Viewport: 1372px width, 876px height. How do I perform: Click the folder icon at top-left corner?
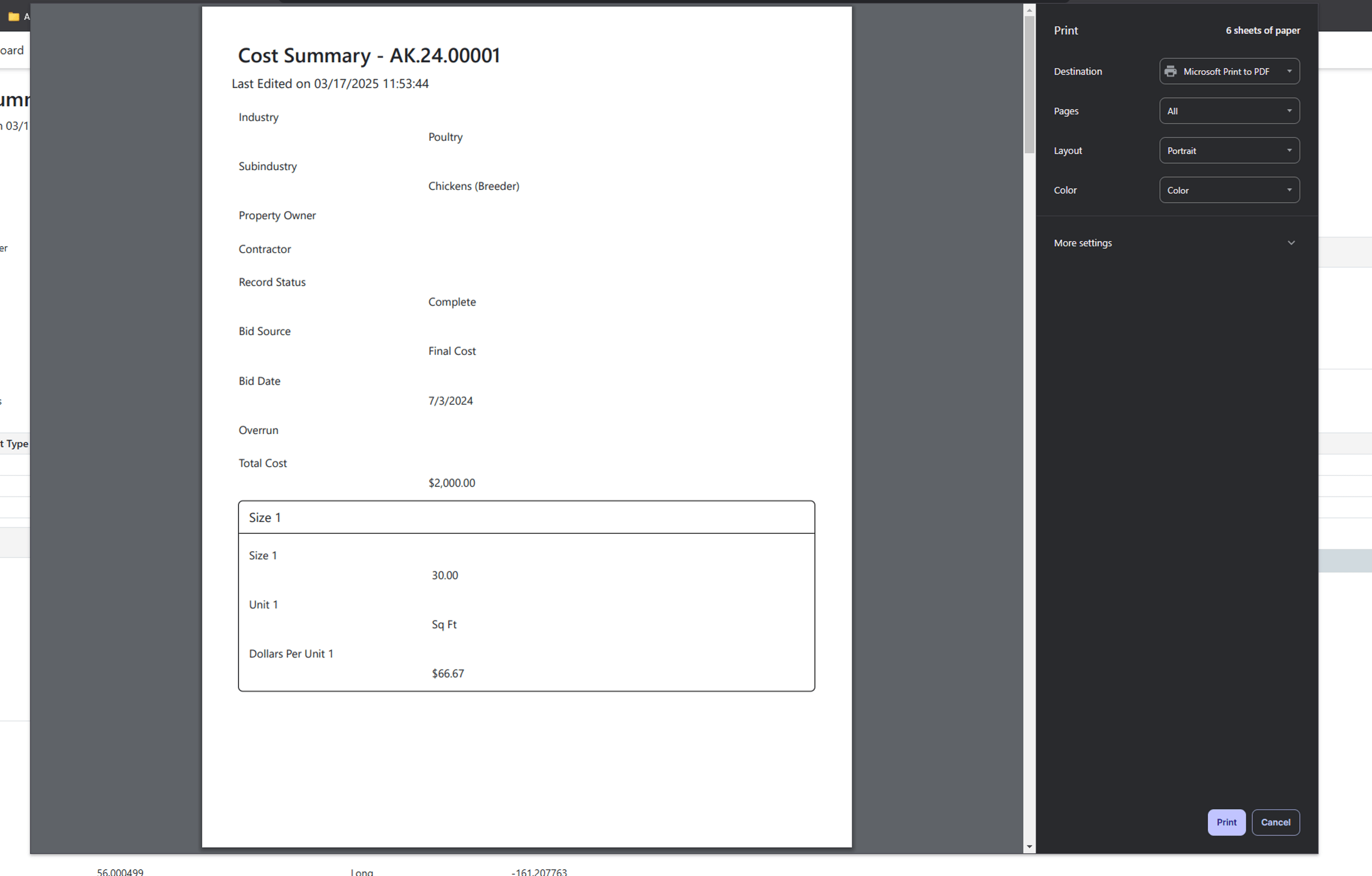13,16
